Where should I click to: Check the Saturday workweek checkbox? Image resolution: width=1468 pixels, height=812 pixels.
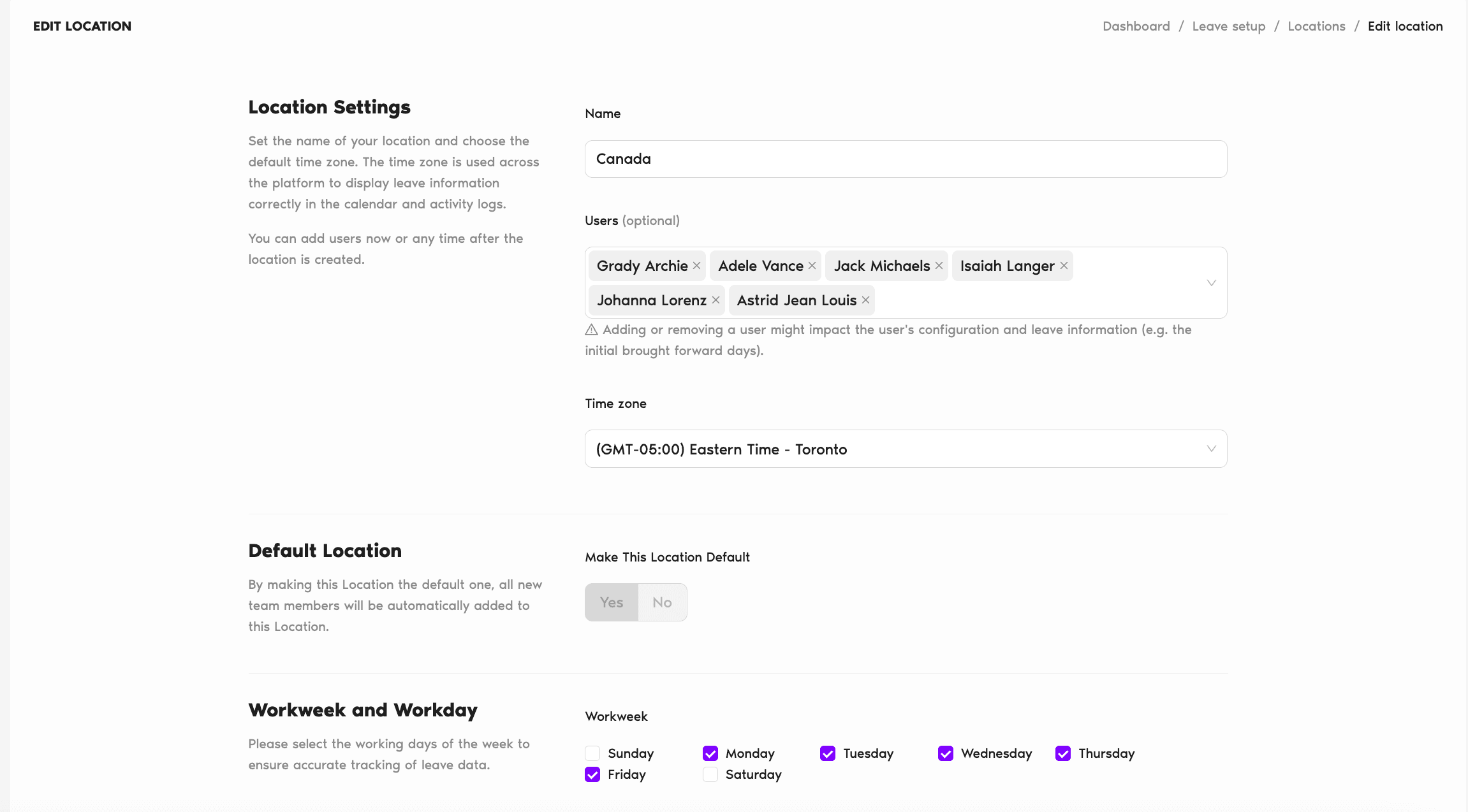click(x=710, y=774)
